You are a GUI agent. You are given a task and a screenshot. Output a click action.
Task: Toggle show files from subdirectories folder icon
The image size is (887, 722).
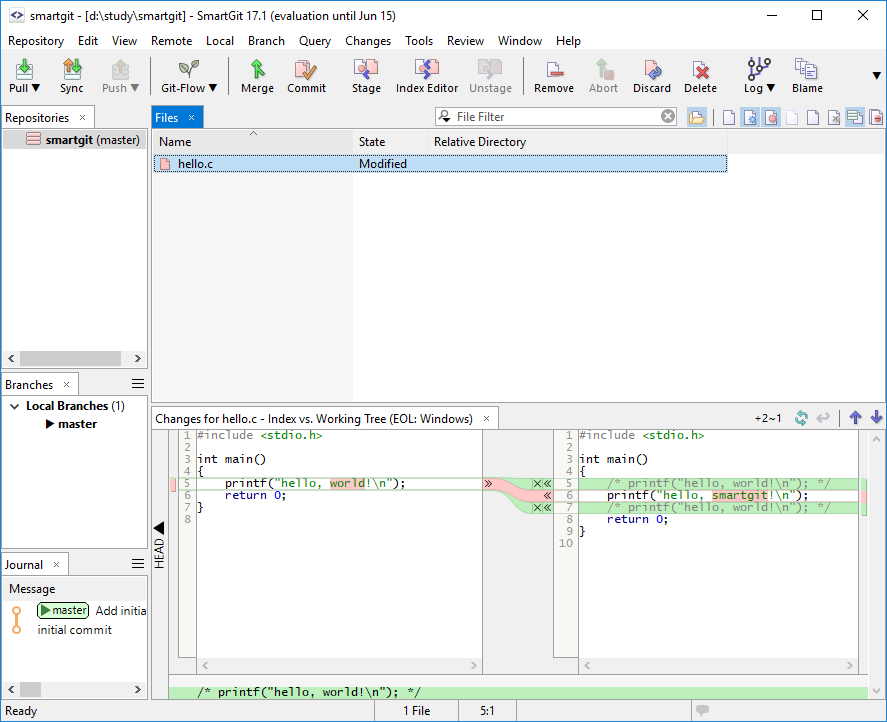[697, 117]
